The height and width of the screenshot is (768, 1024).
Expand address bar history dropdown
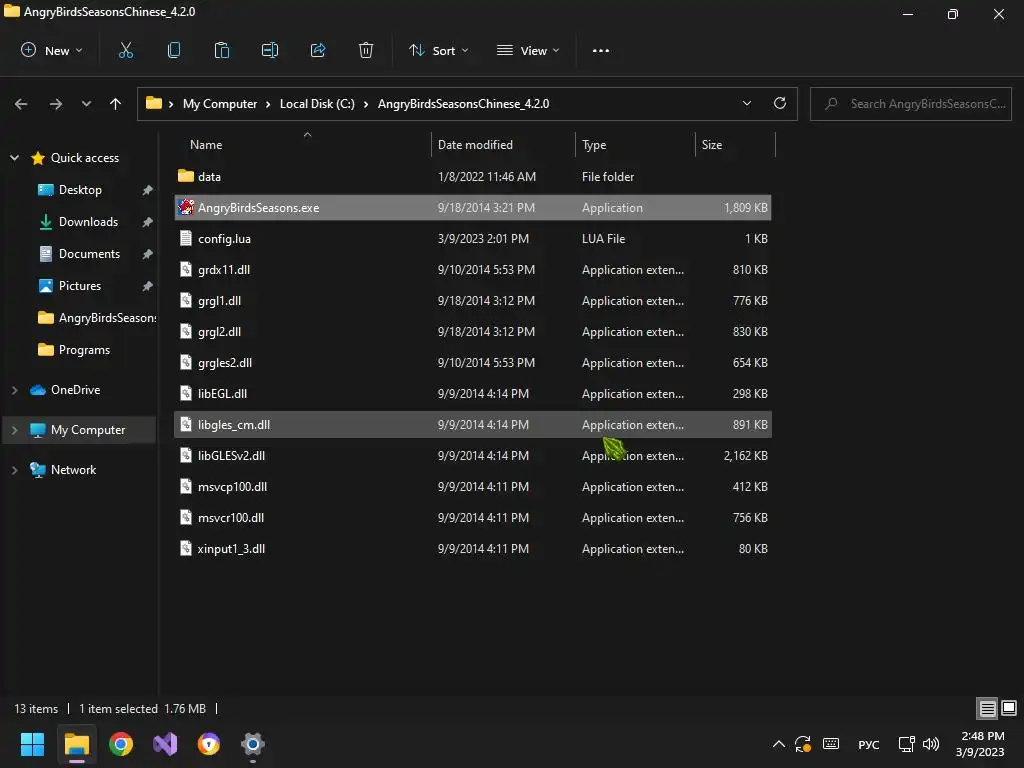(x=746, y=103)
